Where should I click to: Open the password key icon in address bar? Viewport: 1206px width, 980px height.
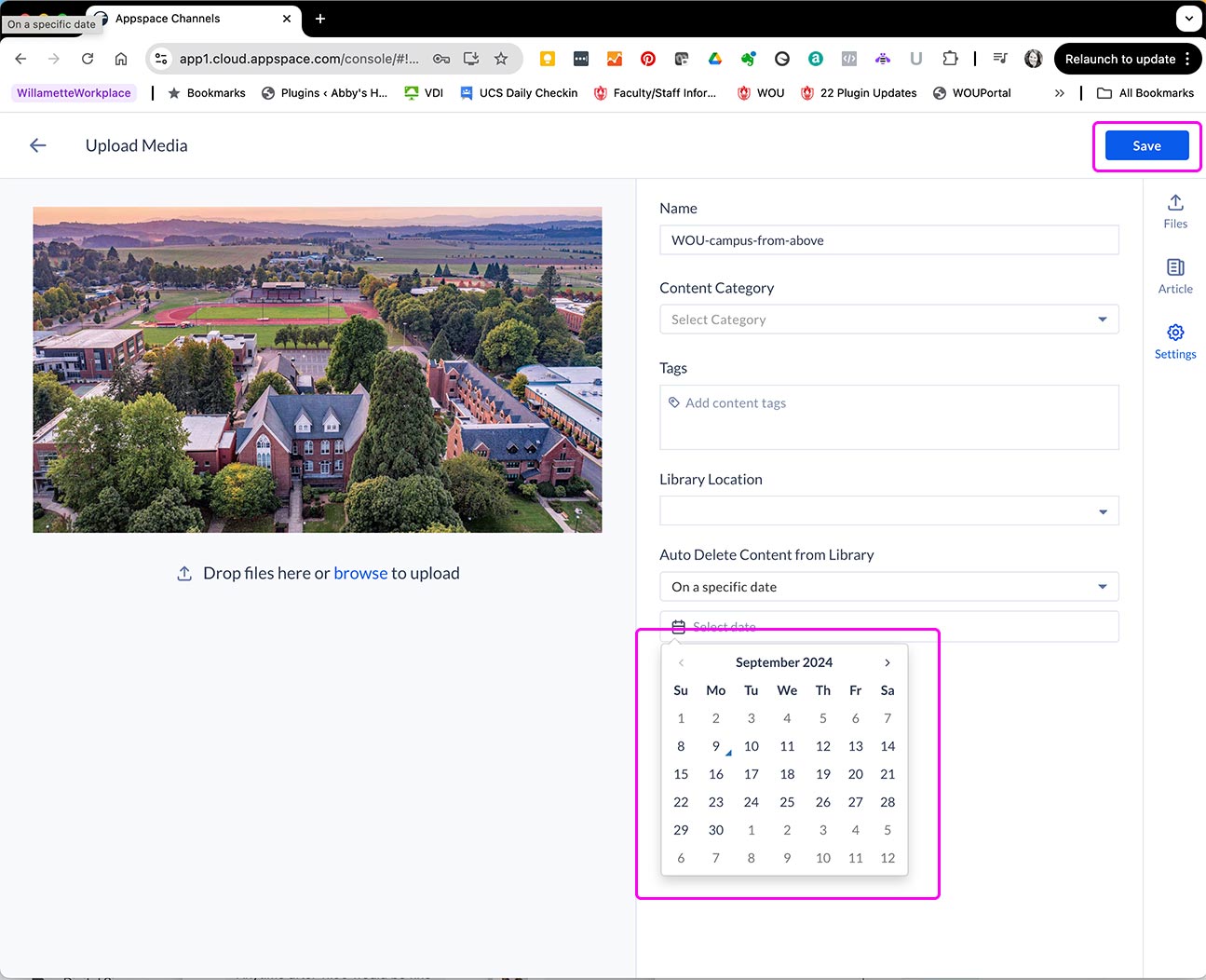[441, 59]
